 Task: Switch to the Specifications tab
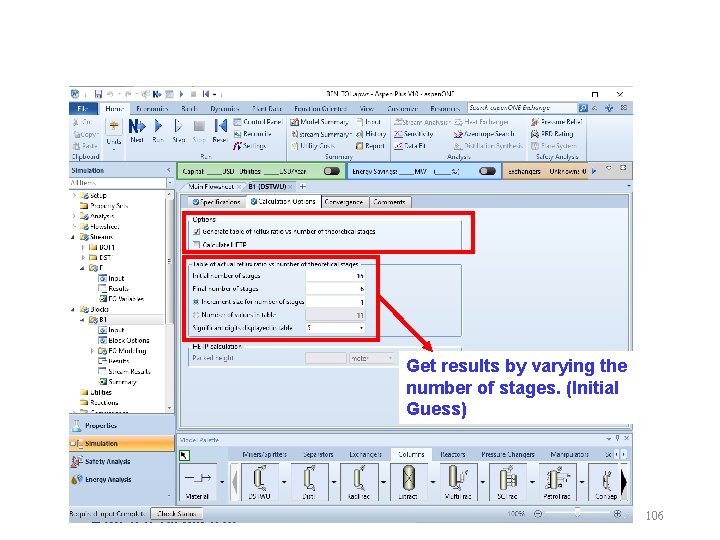tap(216, 202)
